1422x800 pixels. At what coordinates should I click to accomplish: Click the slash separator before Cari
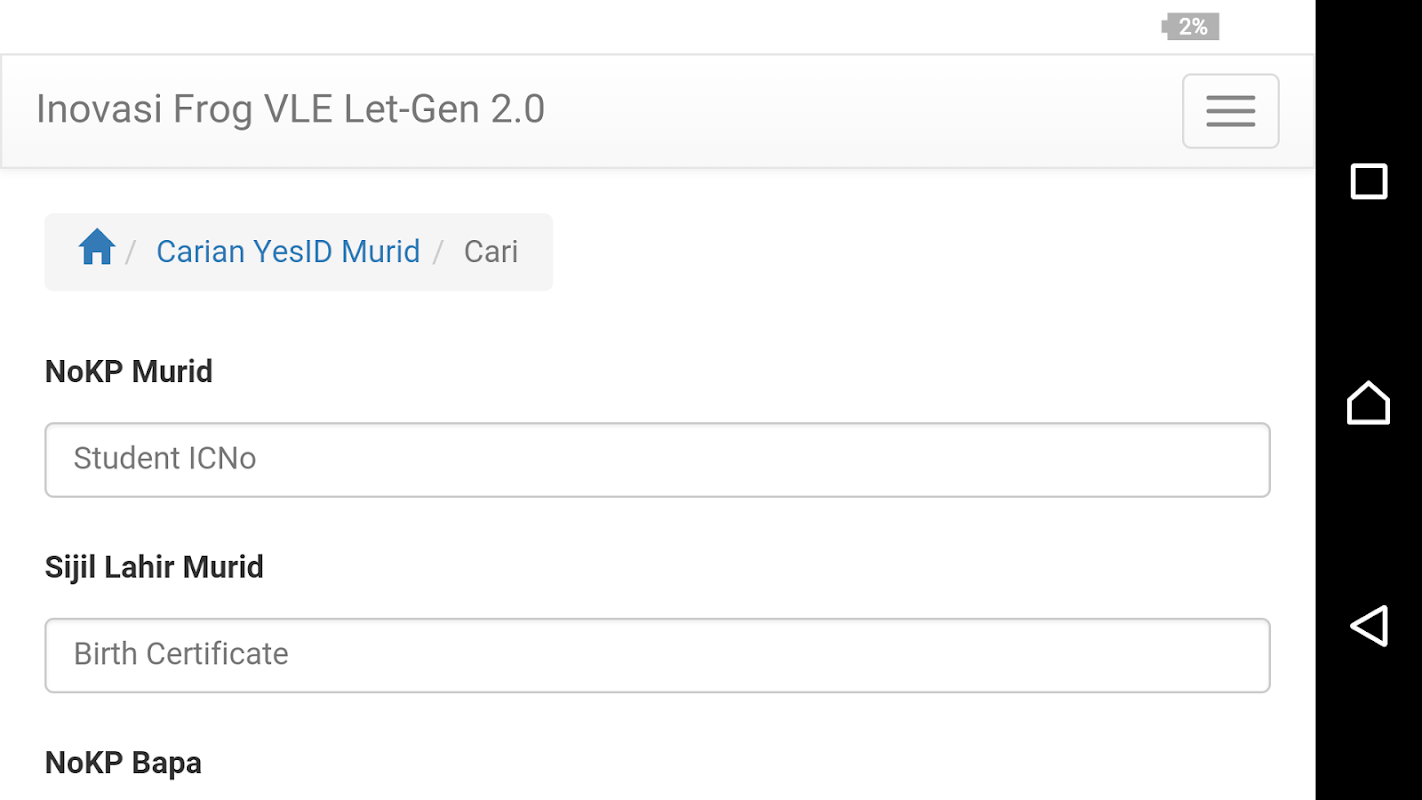point(438,252)
